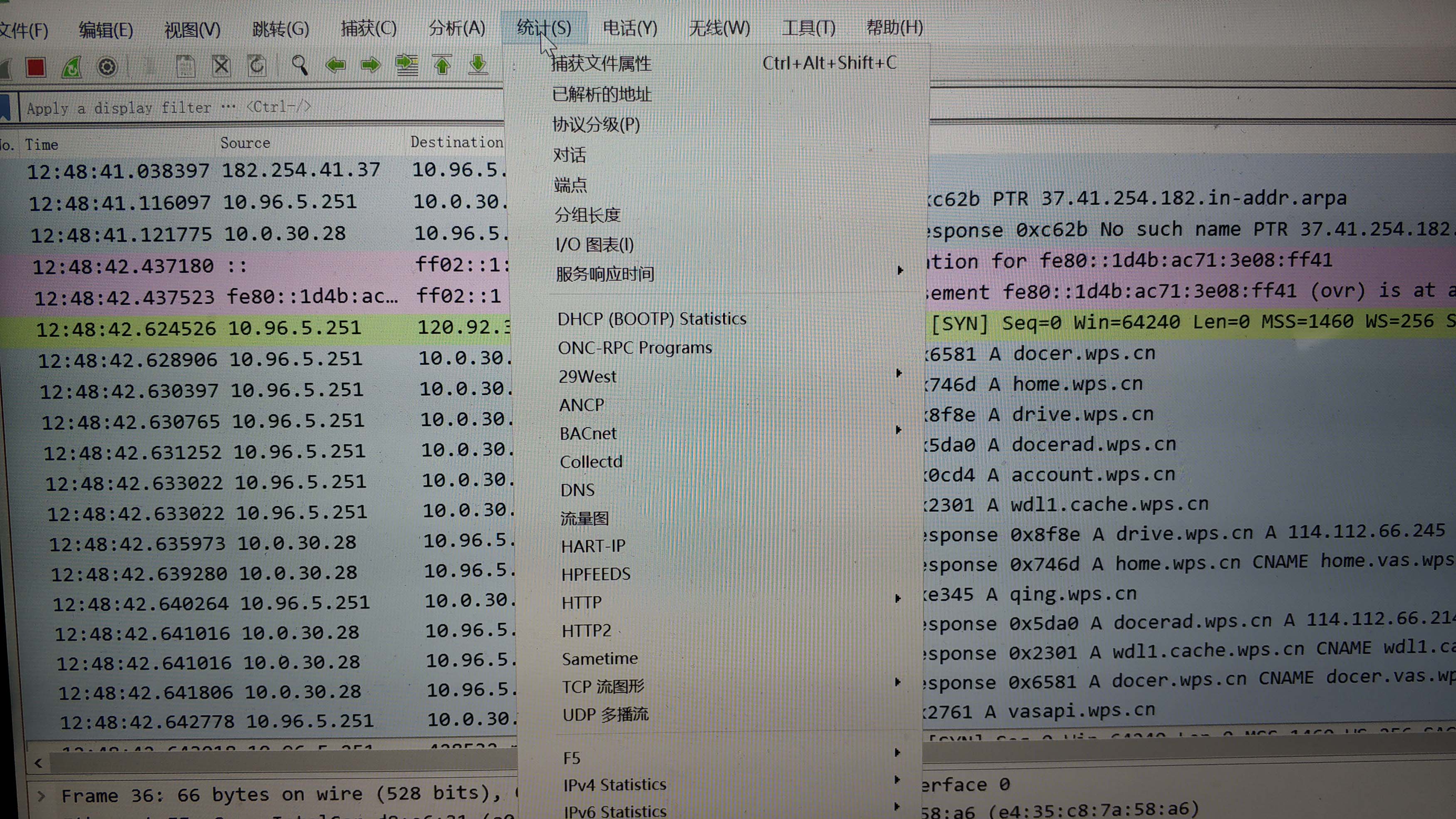Go to specified packet icon
Viewport: 1456px width, 819px height.
click(406, 66)
